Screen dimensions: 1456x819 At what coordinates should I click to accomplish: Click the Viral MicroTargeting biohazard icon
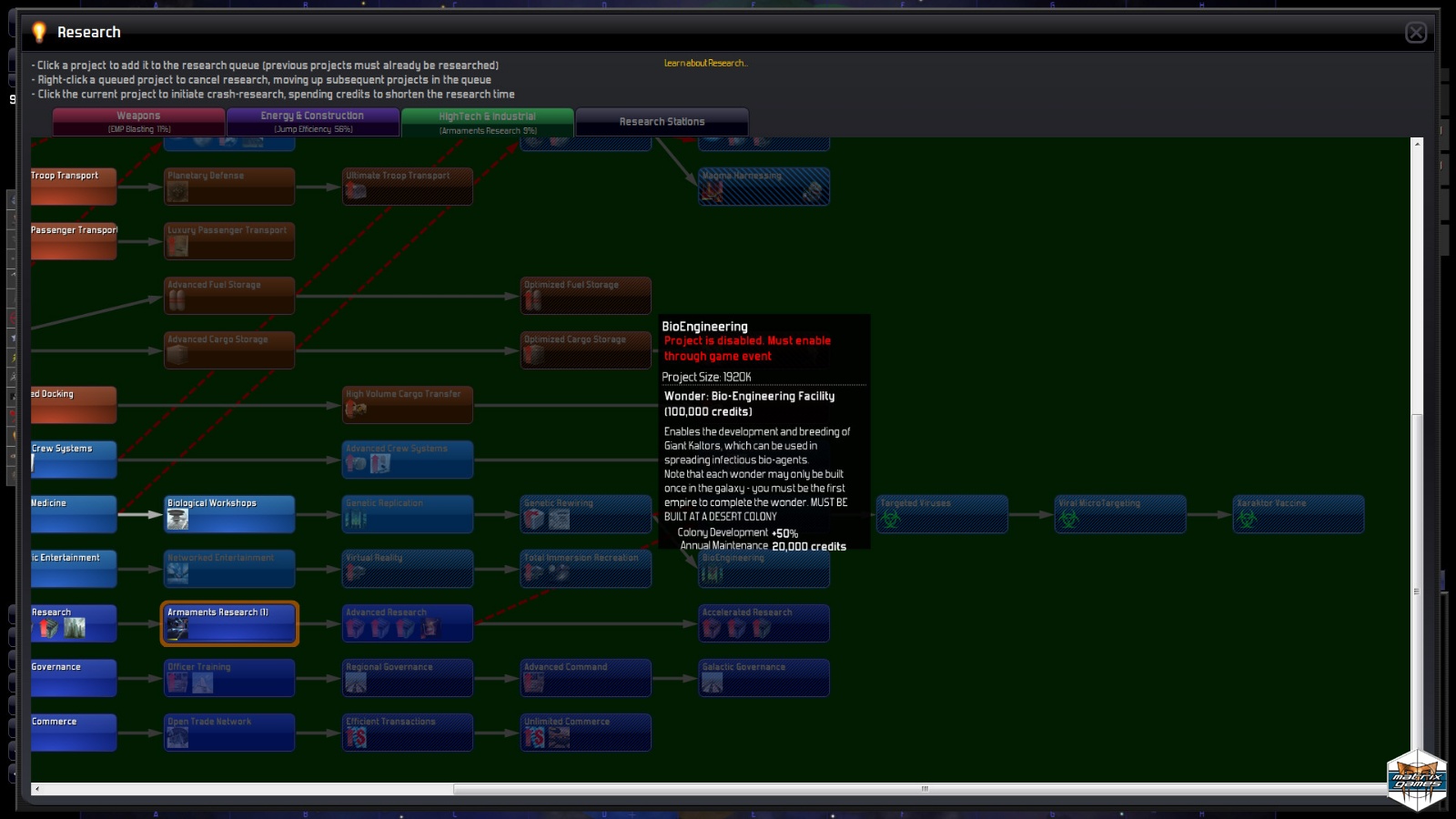[1069, 520]
